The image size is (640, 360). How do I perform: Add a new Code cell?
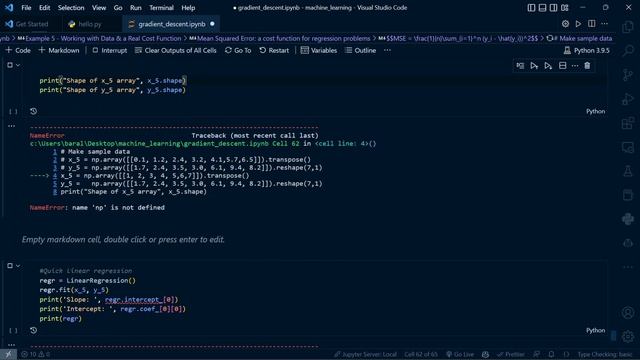tap(18, 50)
